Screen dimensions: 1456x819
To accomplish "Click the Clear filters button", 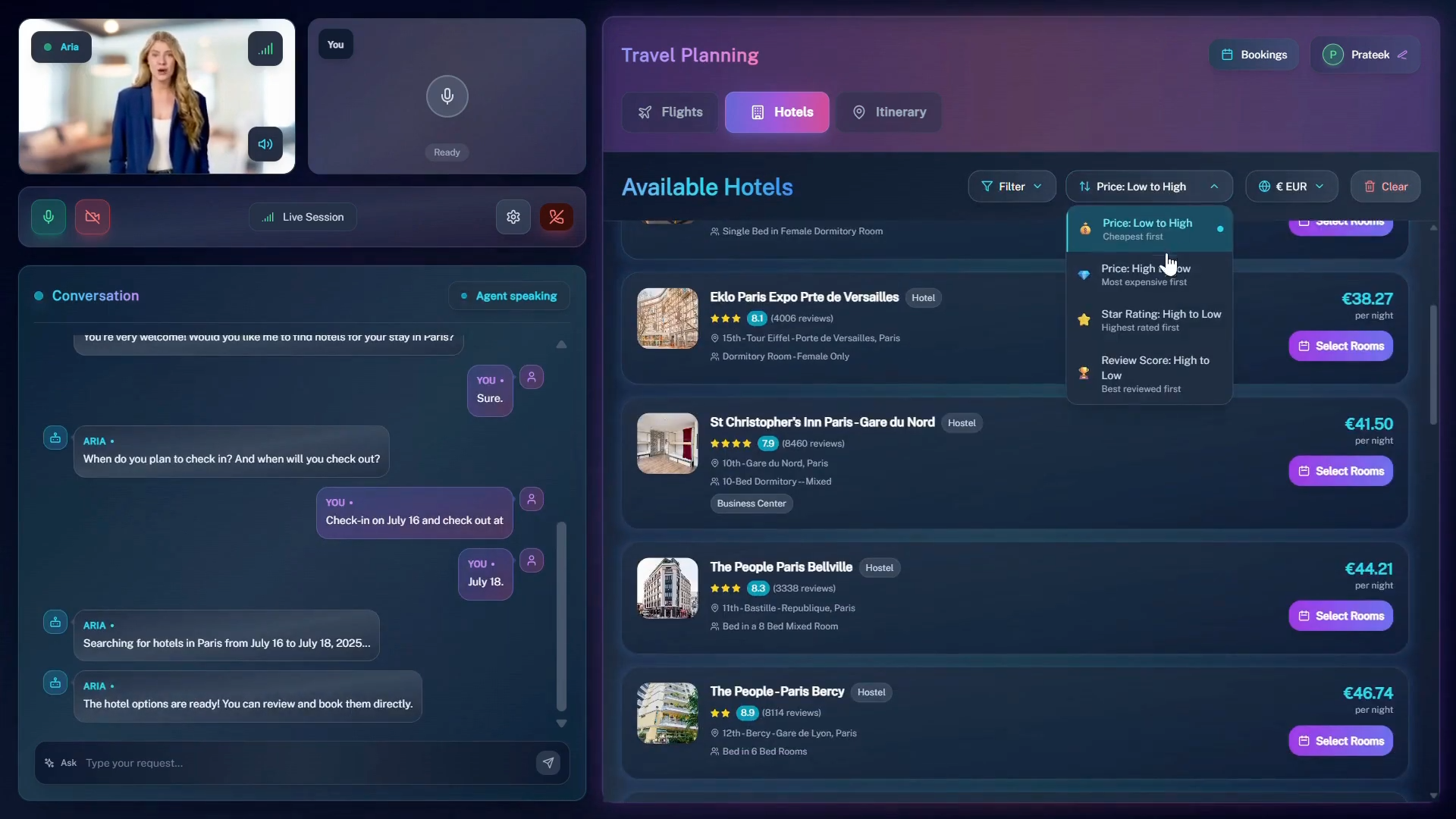I will click(x=1385, y=187).
